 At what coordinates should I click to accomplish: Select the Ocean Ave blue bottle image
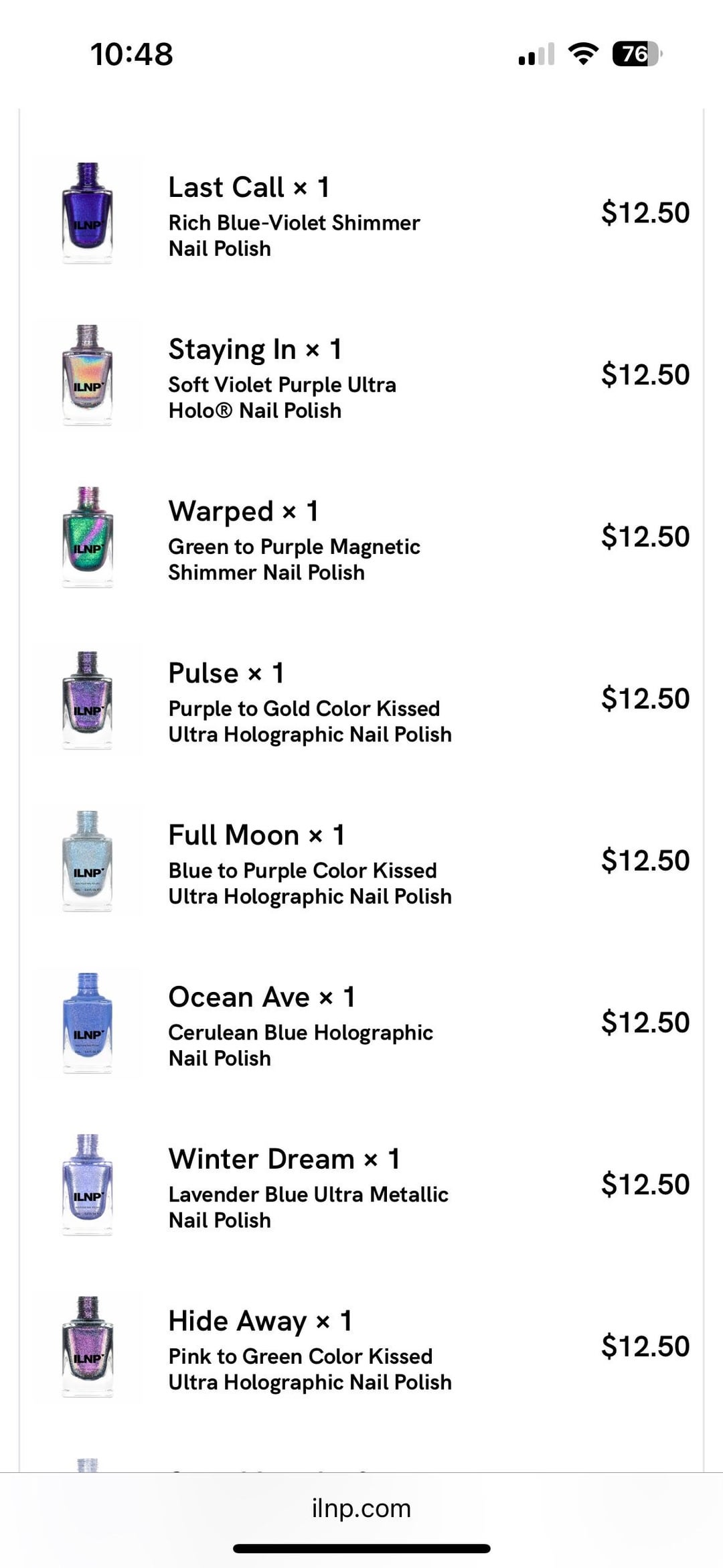(88, 1023)
